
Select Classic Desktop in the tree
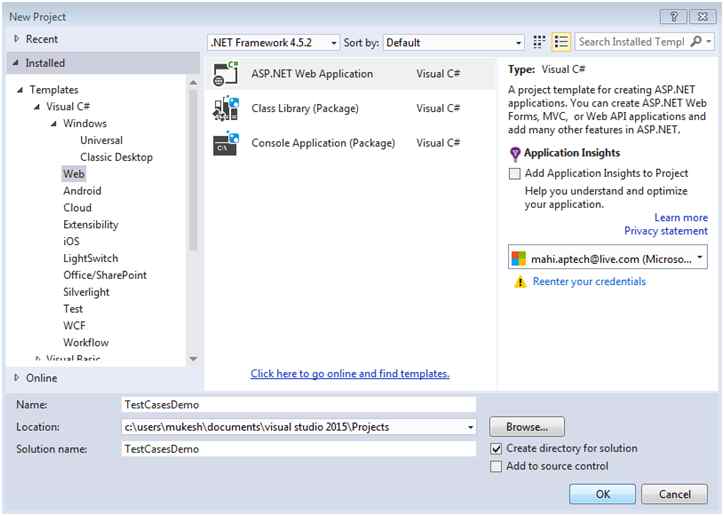click(116, 157)
